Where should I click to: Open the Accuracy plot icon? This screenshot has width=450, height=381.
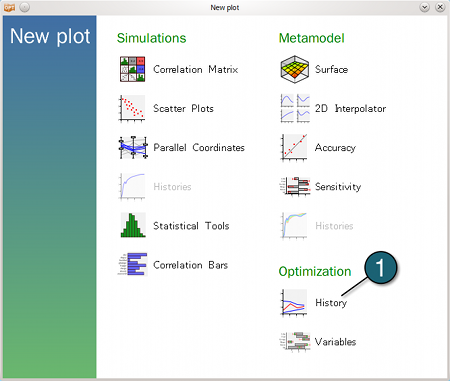294,147
